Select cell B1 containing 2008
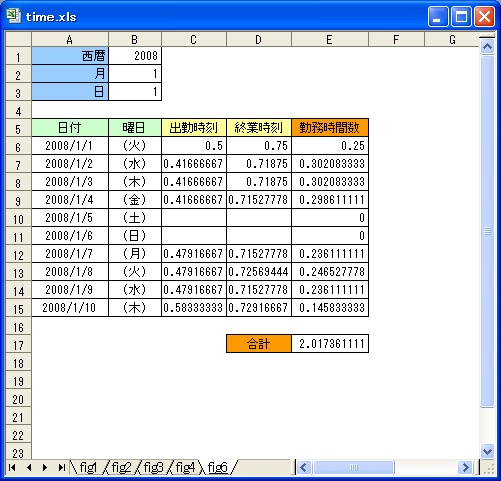Viewport: 501px width, 481px height. [x=135, y=56]
